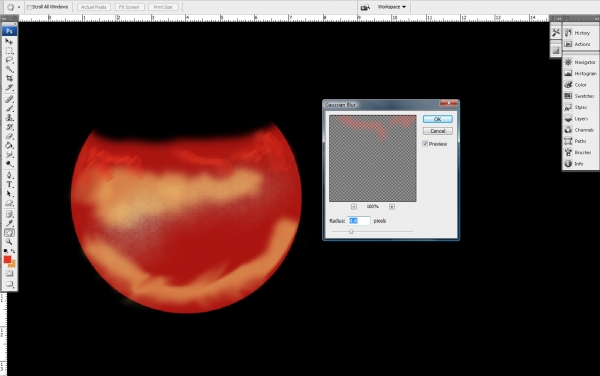This screenshot has height=376, width=600.
Task: Select the Crop tool
Action: coord(9,78)
